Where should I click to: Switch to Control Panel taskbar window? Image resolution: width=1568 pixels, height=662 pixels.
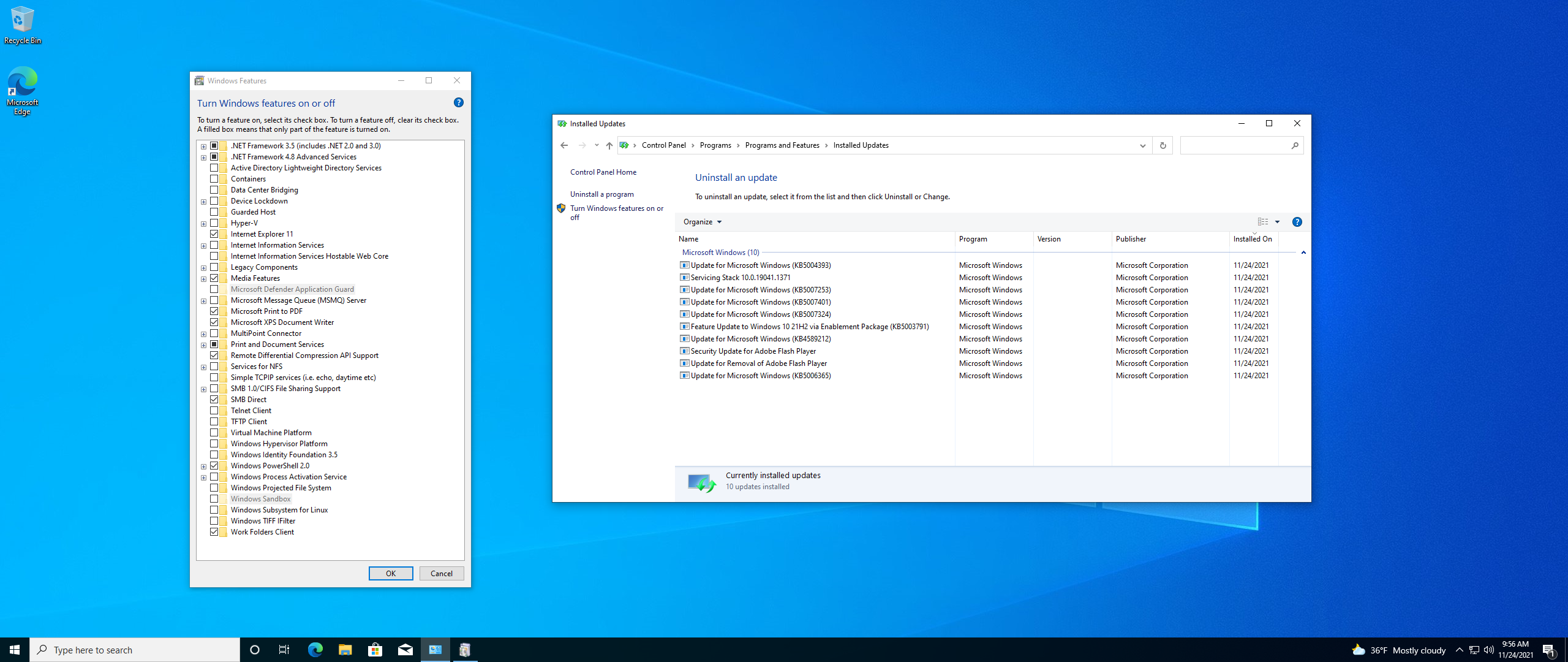435,650
